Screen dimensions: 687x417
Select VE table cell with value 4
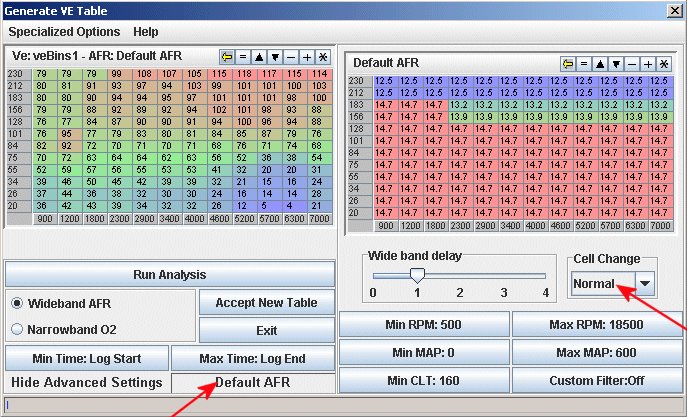coord(294,206)
